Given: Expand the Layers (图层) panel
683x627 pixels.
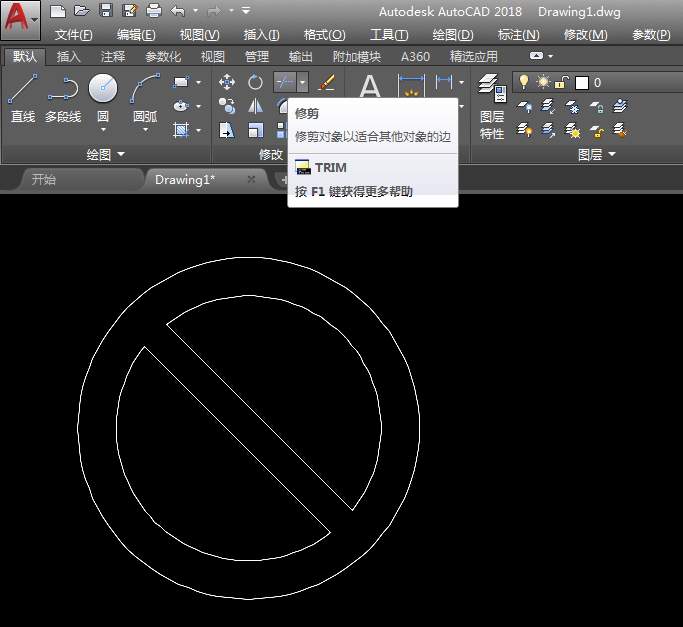Looking at the screenshot, I should click(597, 154).
